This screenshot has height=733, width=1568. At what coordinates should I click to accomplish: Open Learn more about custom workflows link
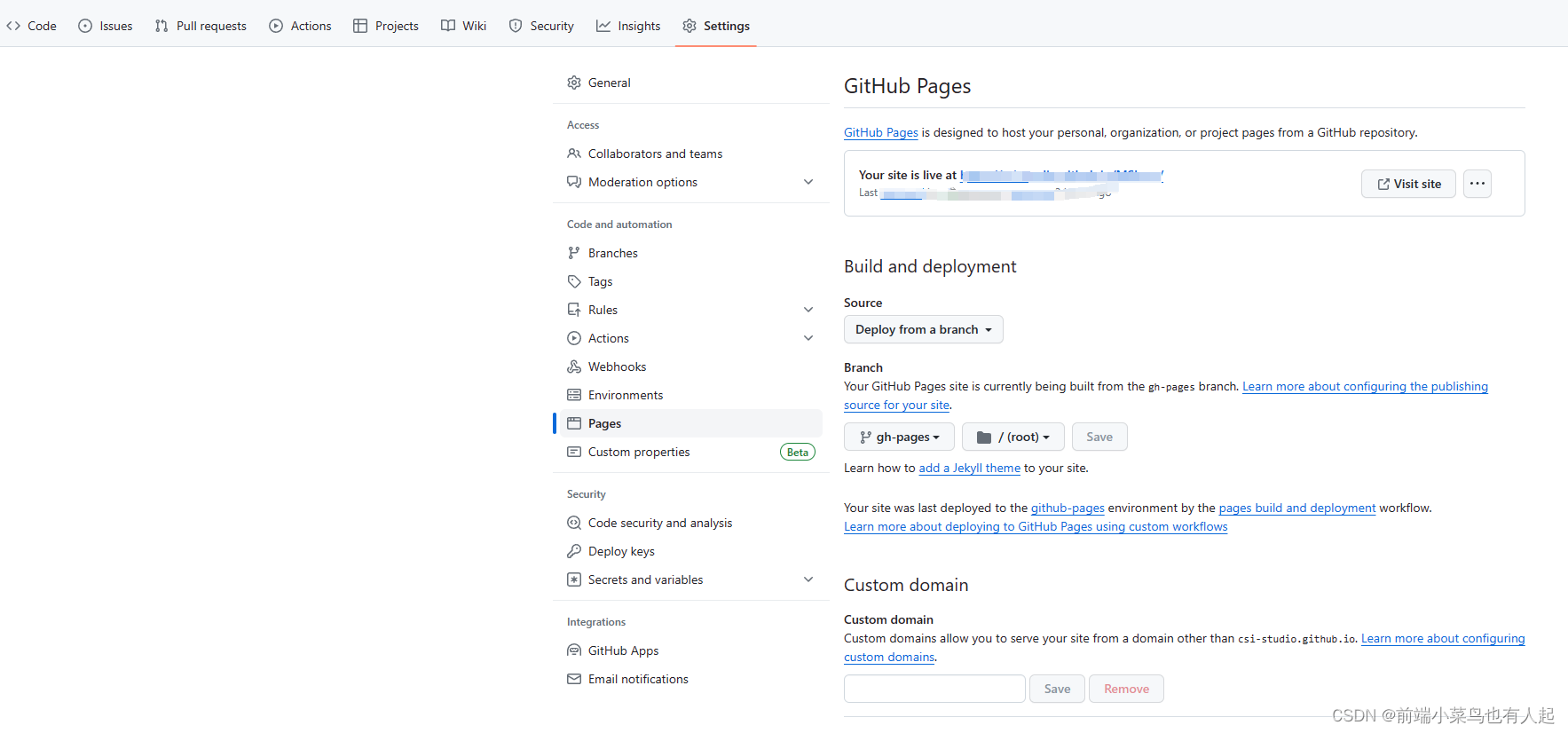pyautogui.click(x=1036, y=526)
